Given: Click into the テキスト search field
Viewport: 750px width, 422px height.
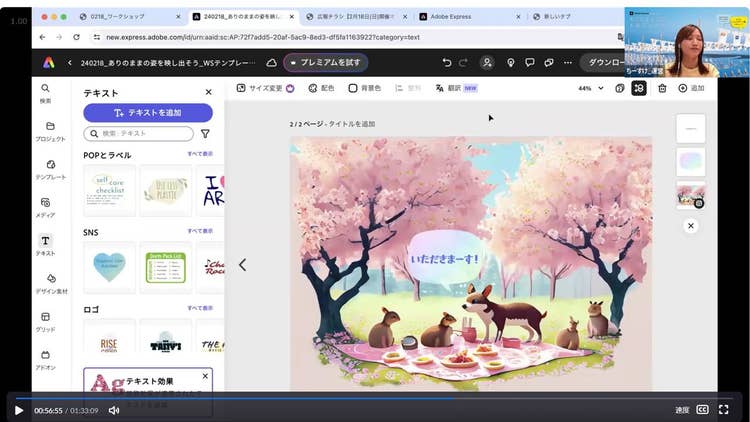Looking at the screenshot, I should (x=139, y=133).
